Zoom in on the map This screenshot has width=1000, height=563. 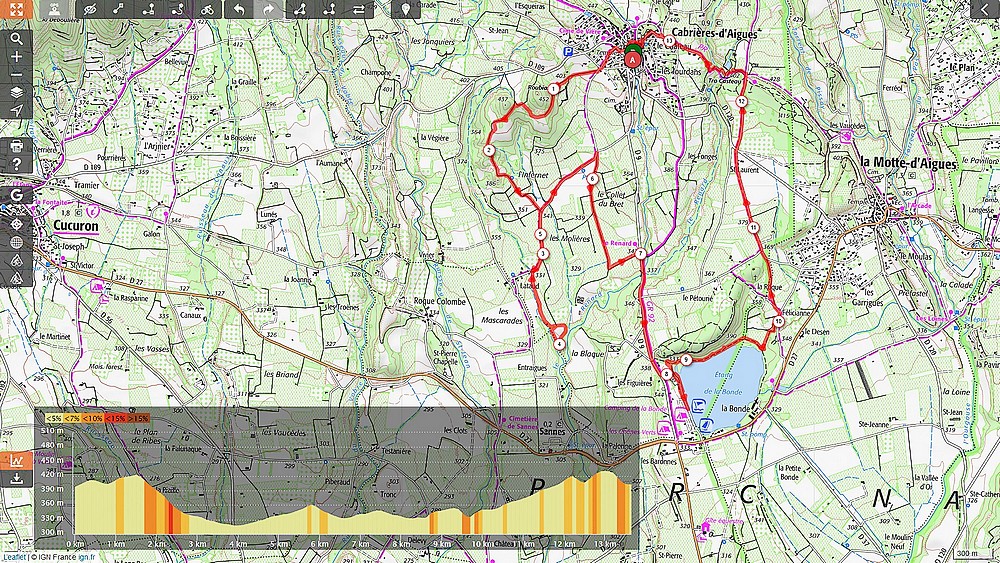click(x=17, y=57)
